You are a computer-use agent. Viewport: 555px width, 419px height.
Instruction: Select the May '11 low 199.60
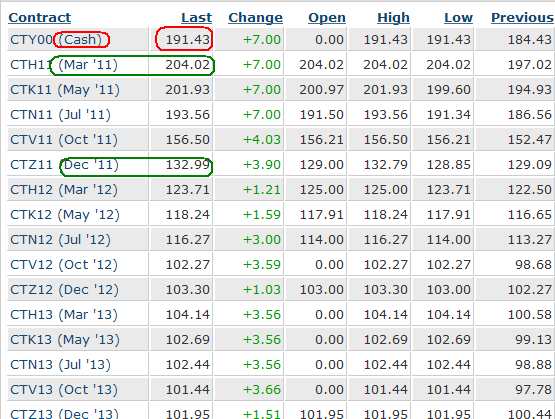448,90
